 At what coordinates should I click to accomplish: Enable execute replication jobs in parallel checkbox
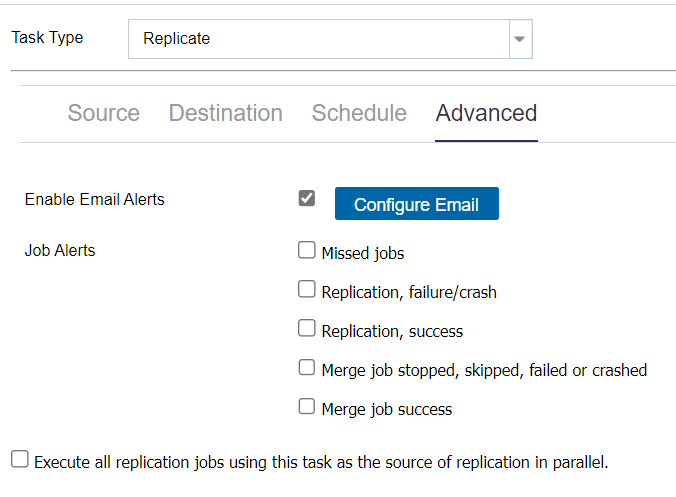[20, 459]
